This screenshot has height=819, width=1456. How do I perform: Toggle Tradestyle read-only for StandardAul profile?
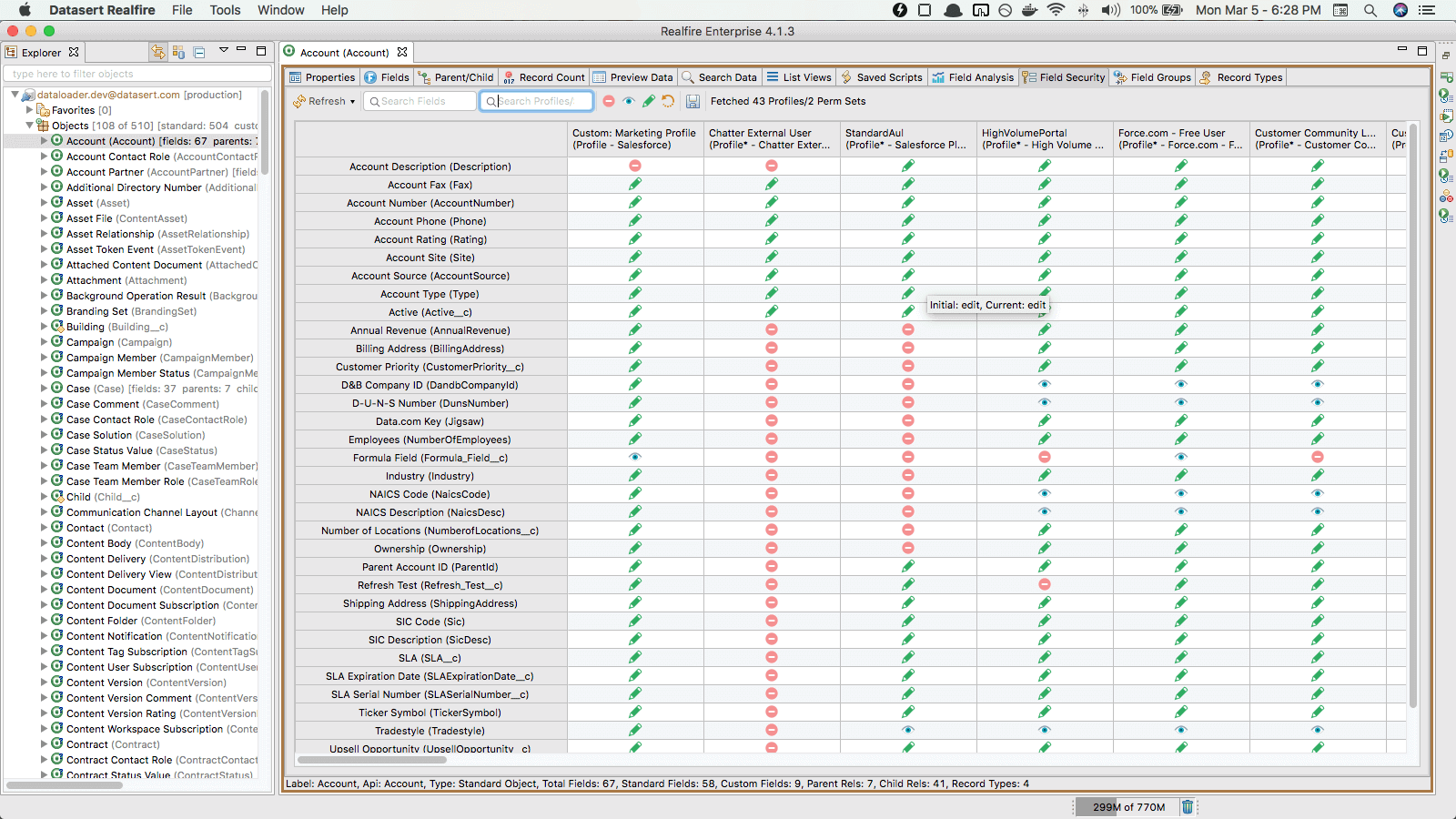[x=908, y=730]
